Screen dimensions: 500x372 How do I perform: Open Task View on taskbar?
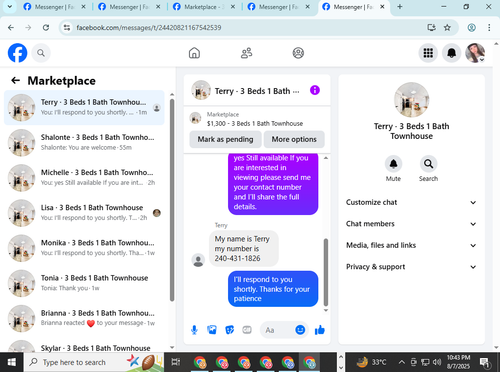point(176,362)
